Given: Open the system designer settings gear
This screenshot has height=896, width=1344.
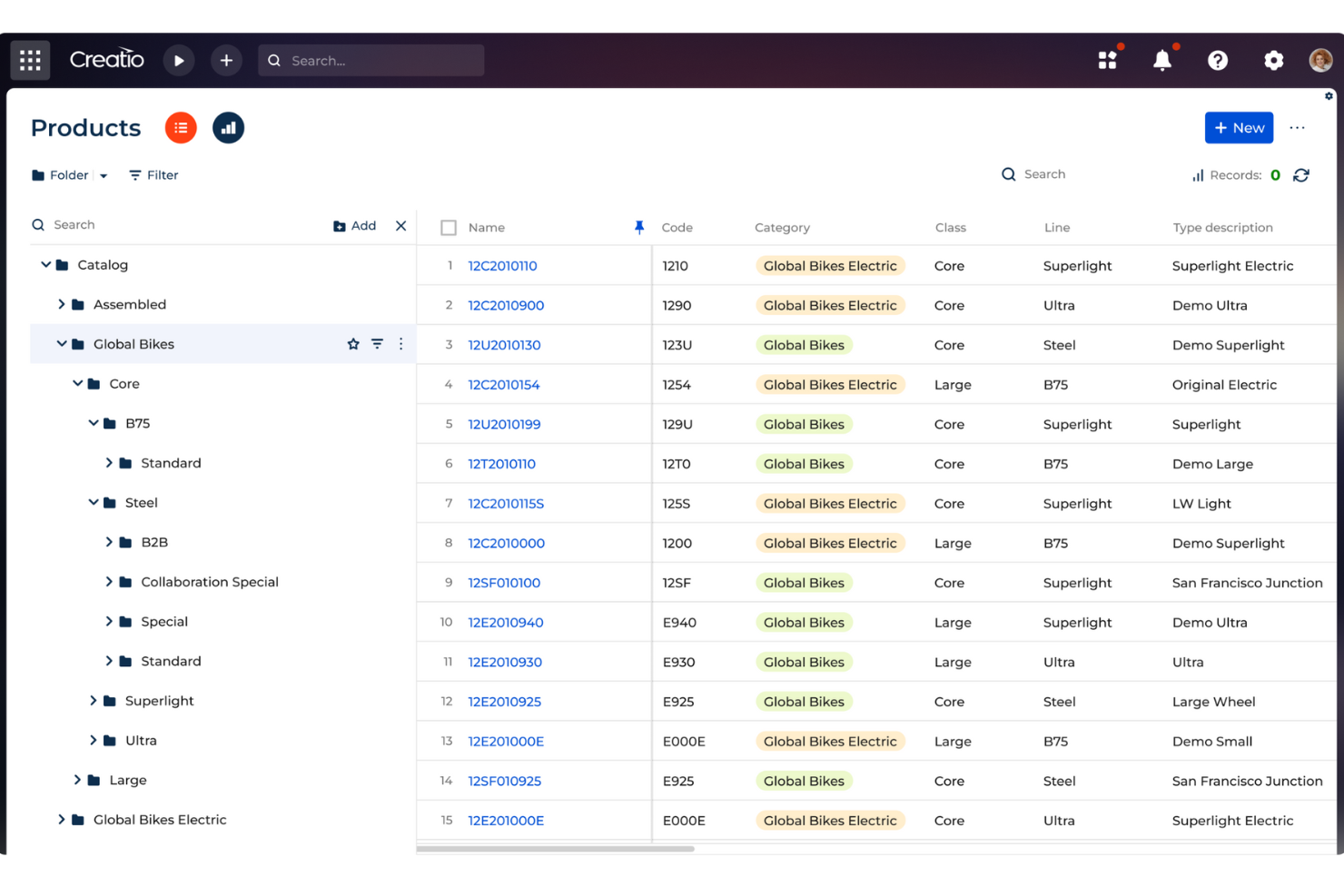Looking at the screenshot, I should click(x=1273, y=60).
